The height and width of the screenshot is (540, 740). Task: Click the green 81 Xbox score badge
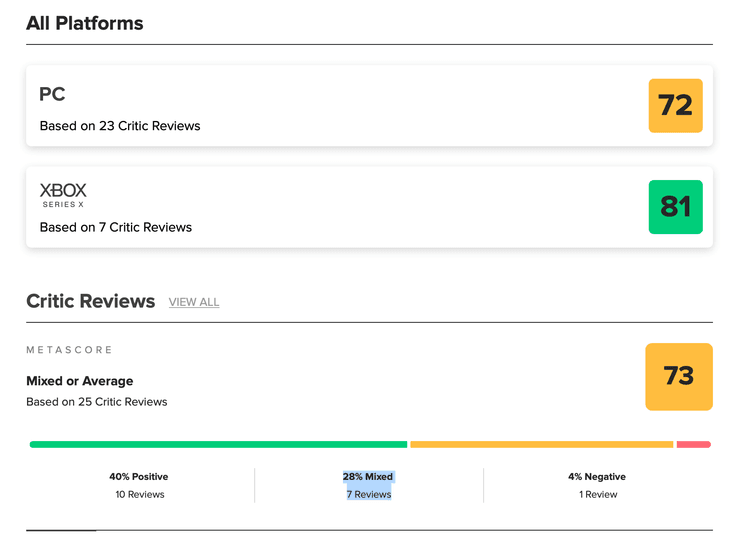click(x=675, y=206)
